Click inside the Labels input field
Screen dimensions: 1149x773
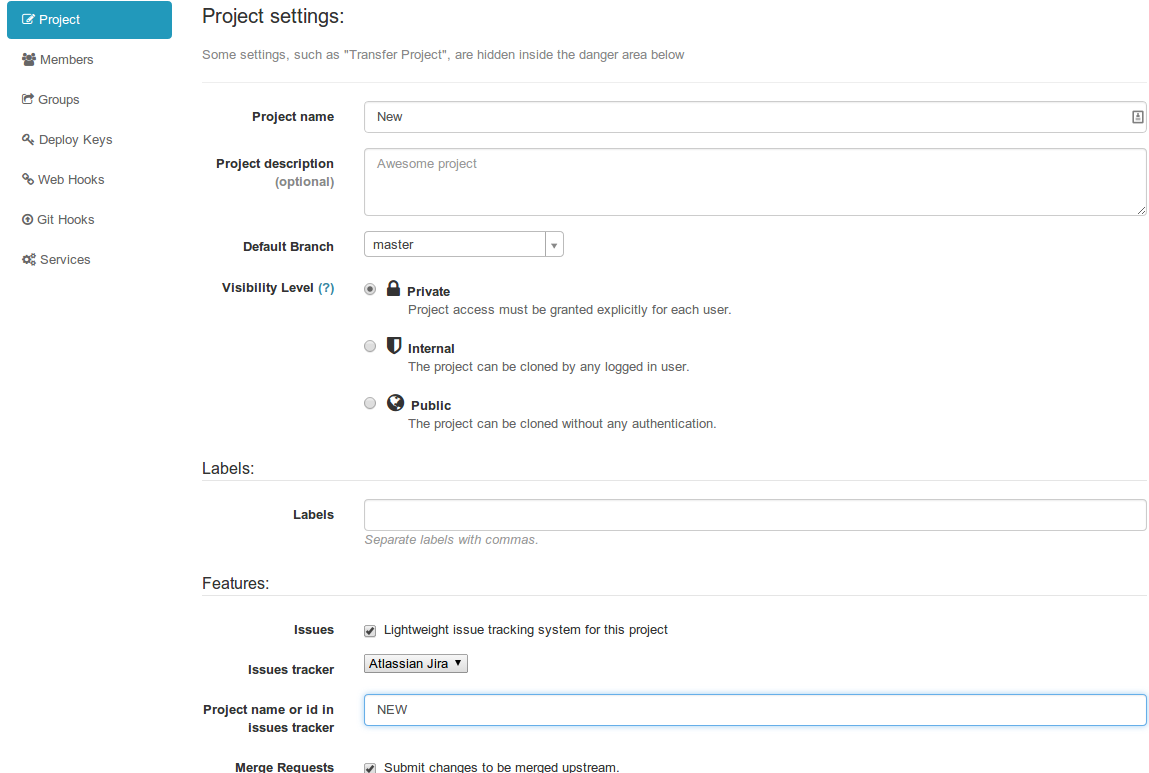[x=700, y=515]
